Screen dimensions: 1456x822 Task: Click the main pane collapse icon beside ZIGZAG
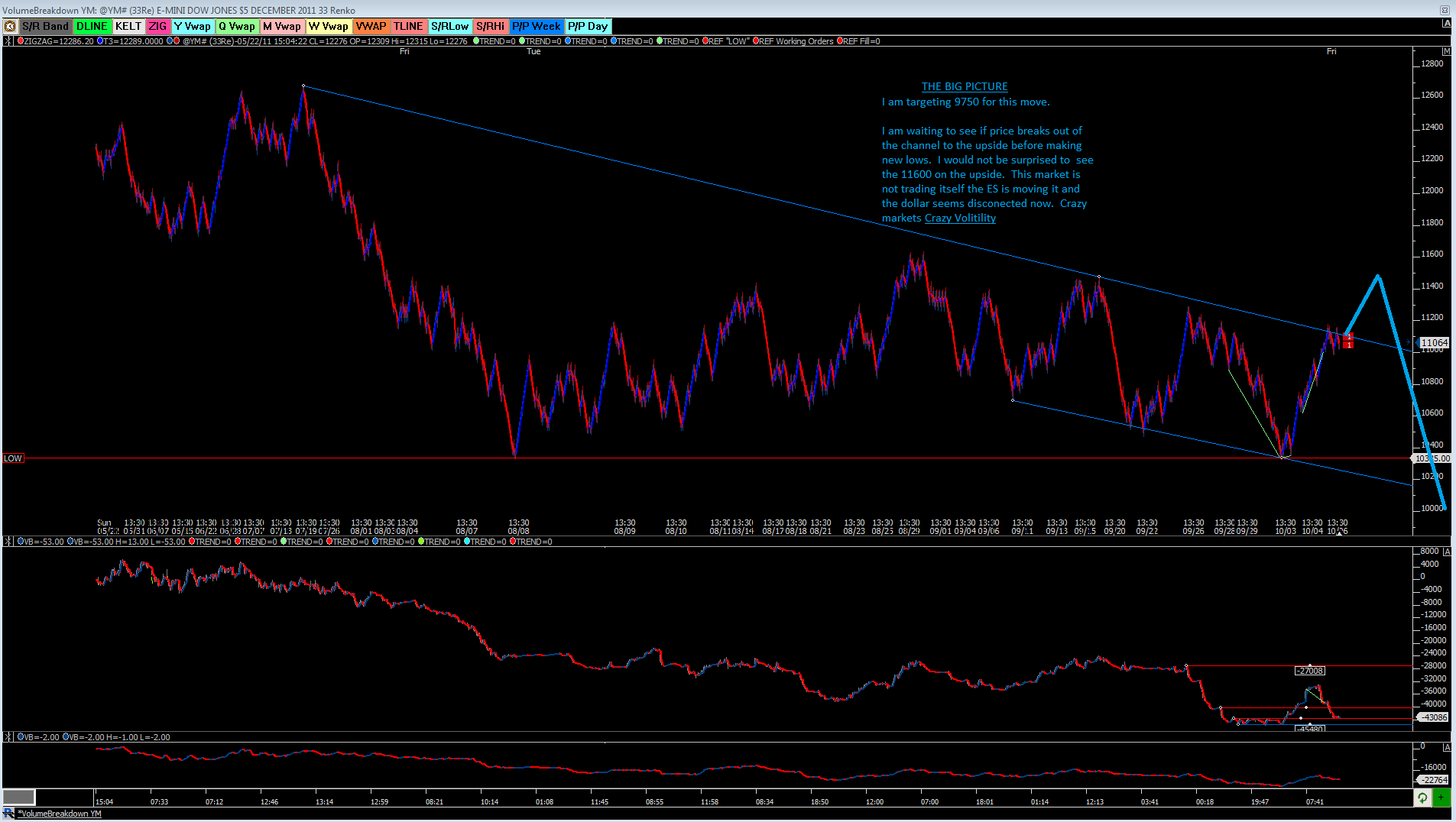(8, 41)
